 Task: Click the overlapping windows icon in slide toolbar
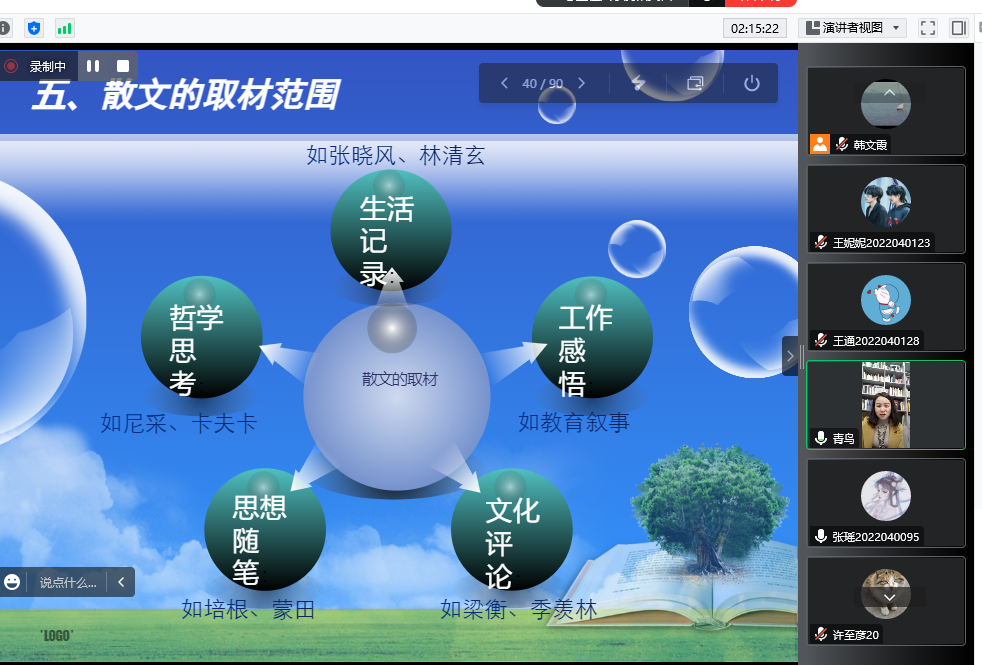(x=695, y=83)
